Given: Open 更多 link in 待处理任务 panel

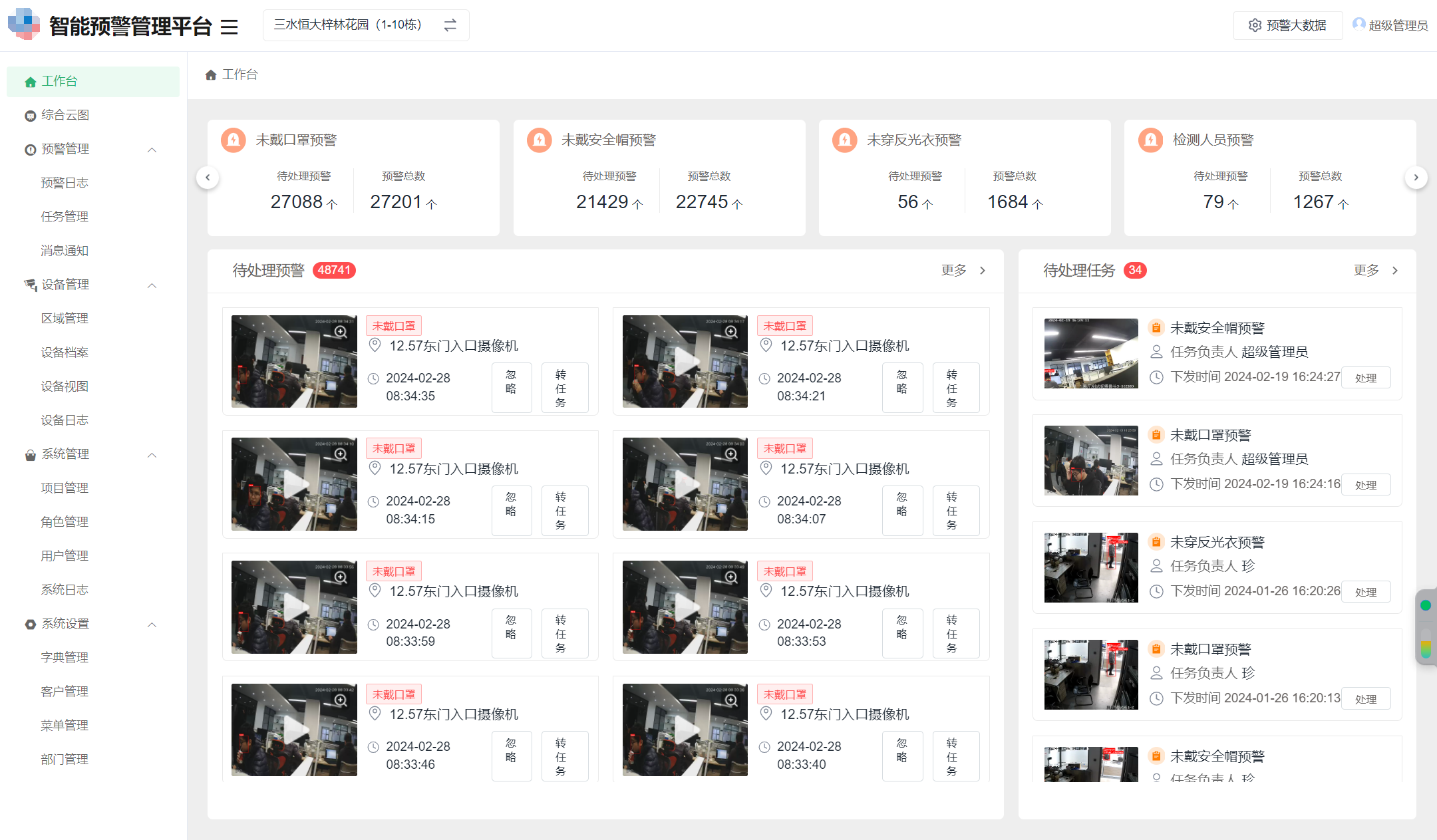Looking at the screenshot, I should click(1376, 271).
